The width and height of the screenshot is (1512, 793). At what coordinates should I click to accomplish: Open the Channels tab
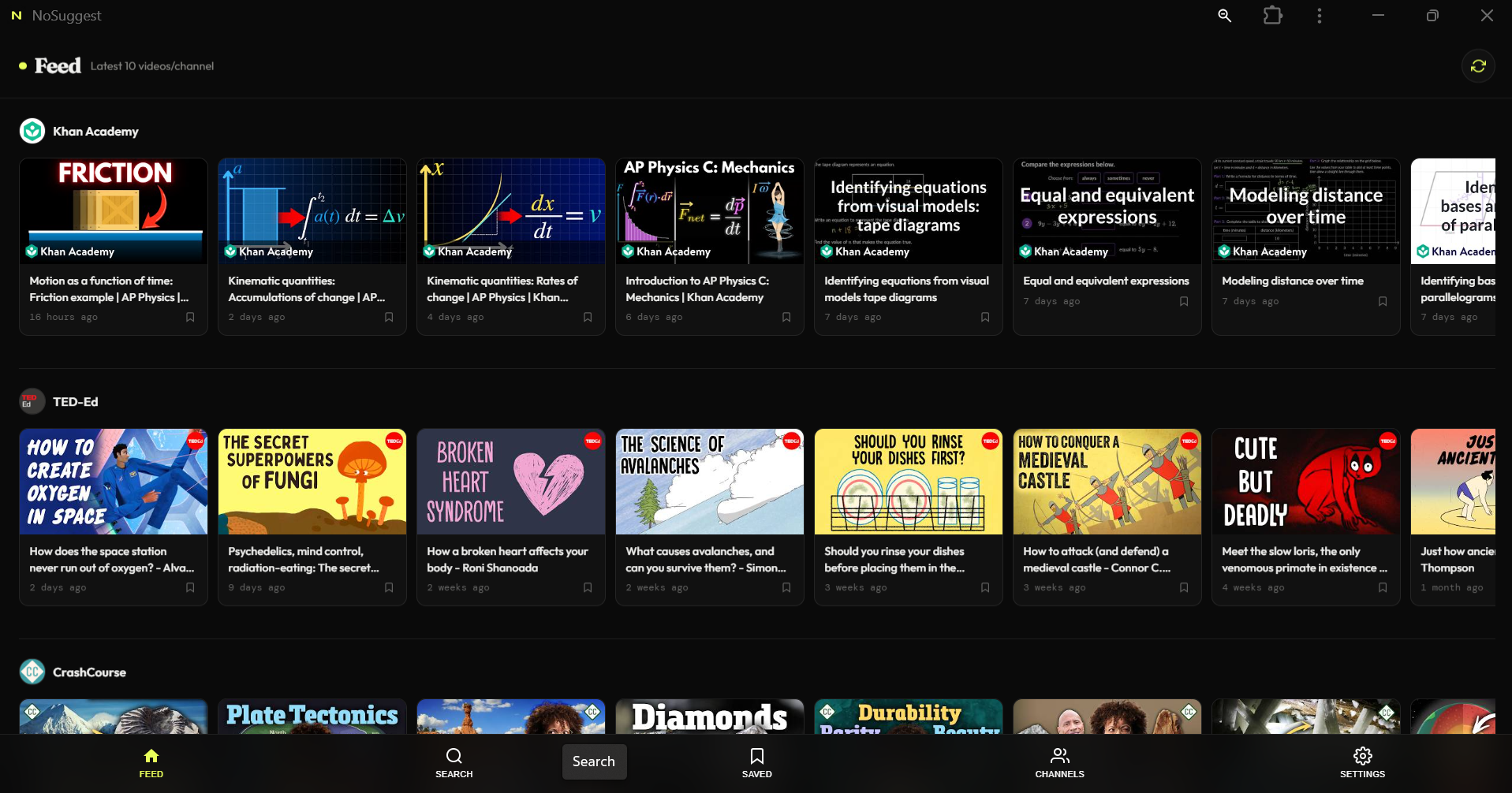click(1060, 763)
